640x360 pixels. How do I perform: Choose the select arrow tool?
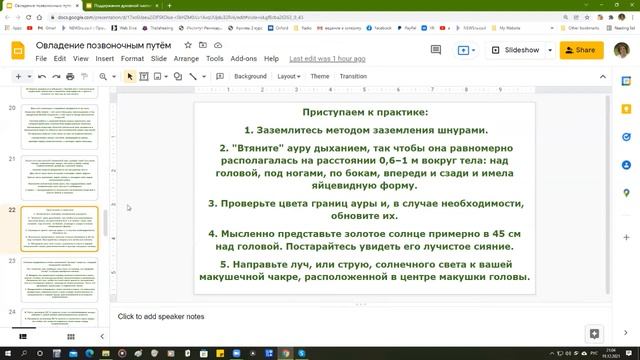[130, 76]
